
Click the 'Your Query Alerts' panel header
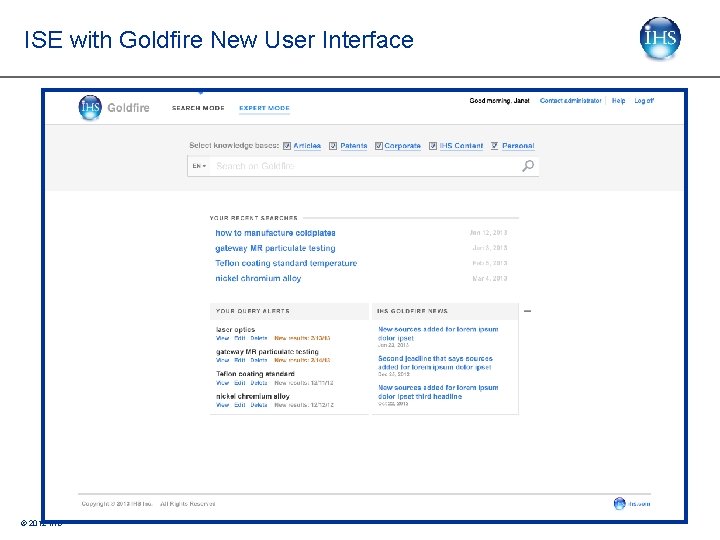(x=289, y=311)
